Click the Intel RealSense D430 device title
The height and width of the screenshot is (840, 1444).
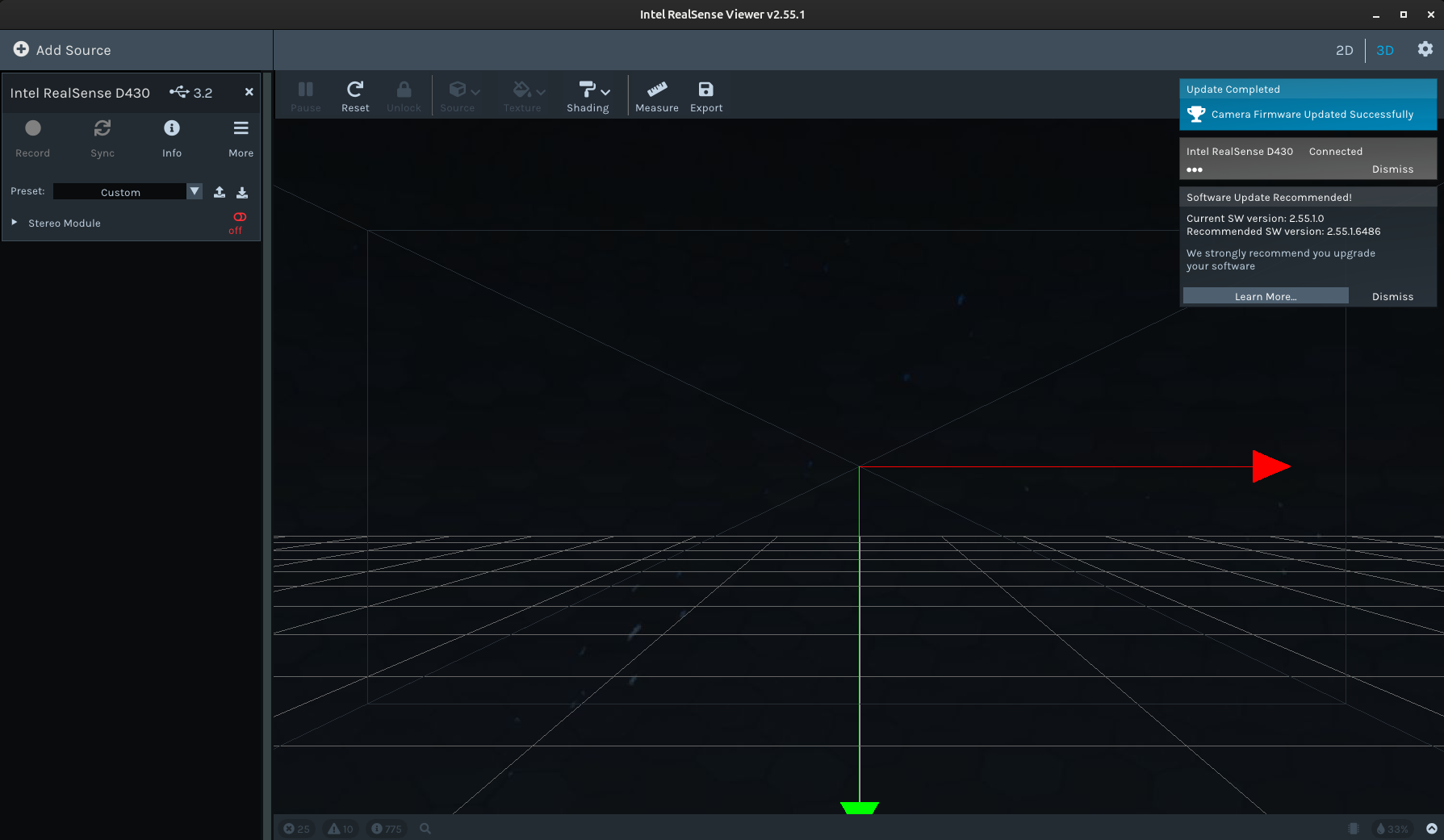click(x=80, y=93)
